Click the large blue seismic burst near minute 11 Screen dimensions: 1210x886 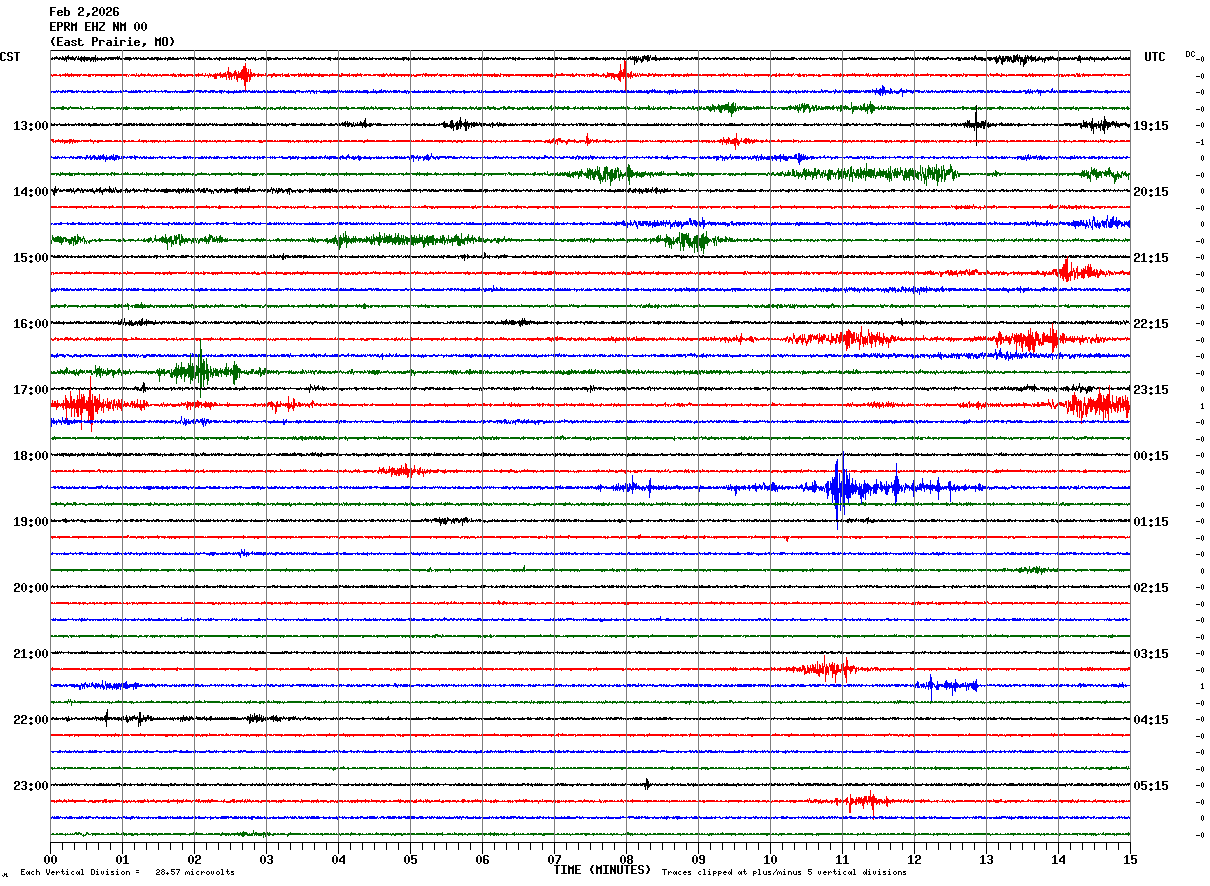coord(841,489)
